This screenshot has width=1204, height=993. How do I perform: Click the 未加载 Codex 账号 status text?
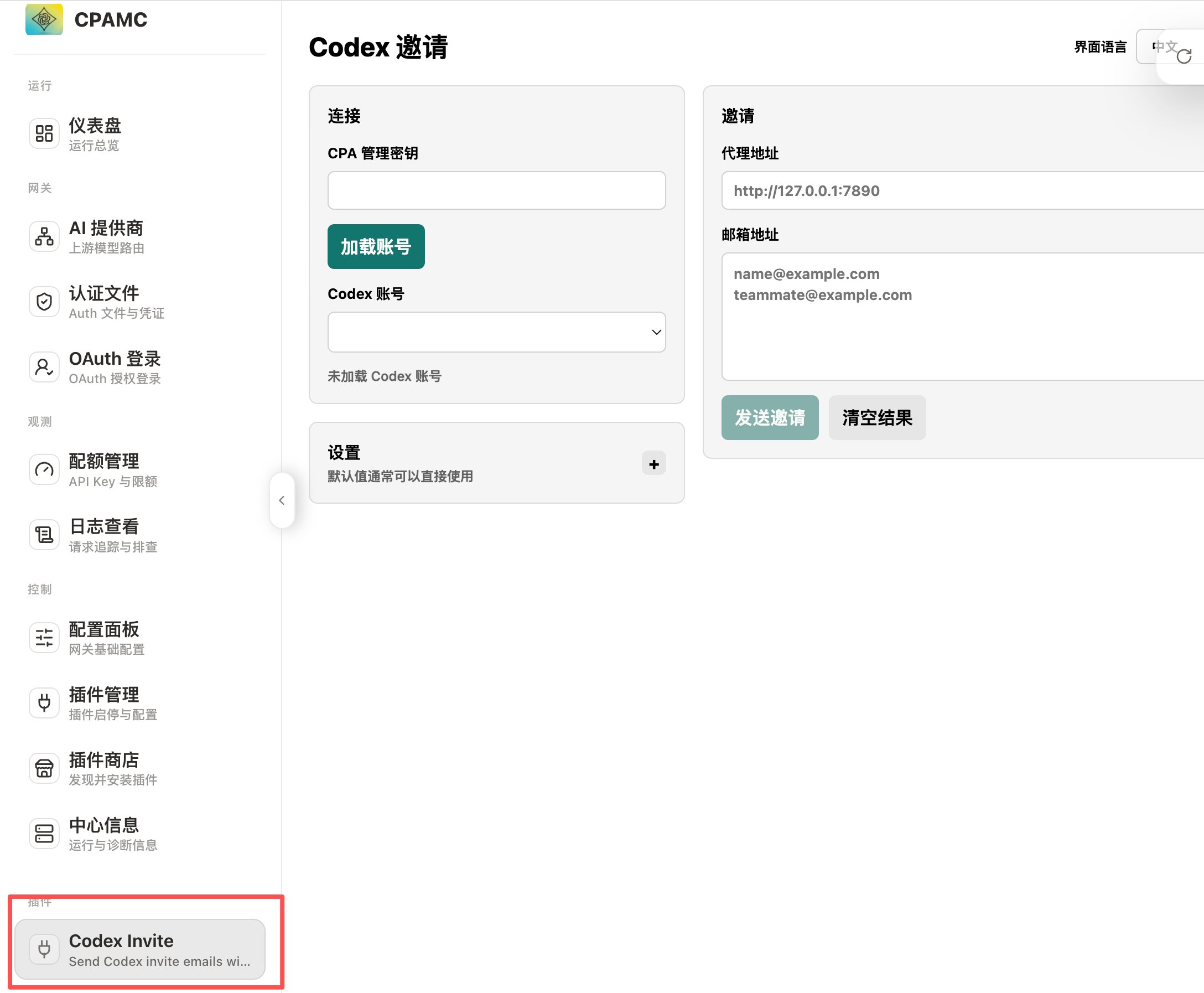click(384, 376)
